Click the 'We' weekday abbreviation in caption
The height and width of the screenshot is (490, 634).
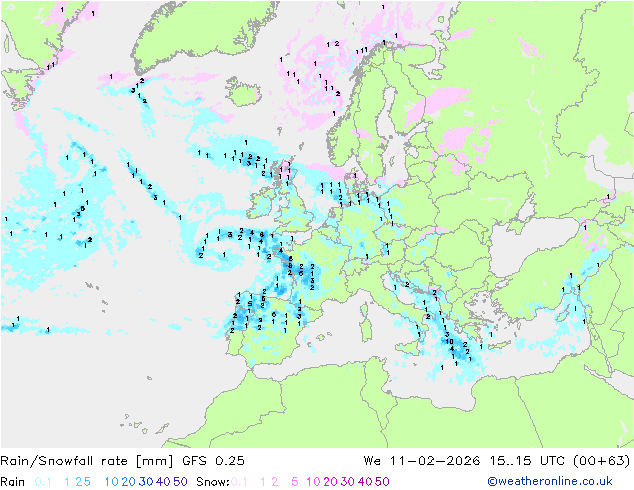tap(372, 461)
